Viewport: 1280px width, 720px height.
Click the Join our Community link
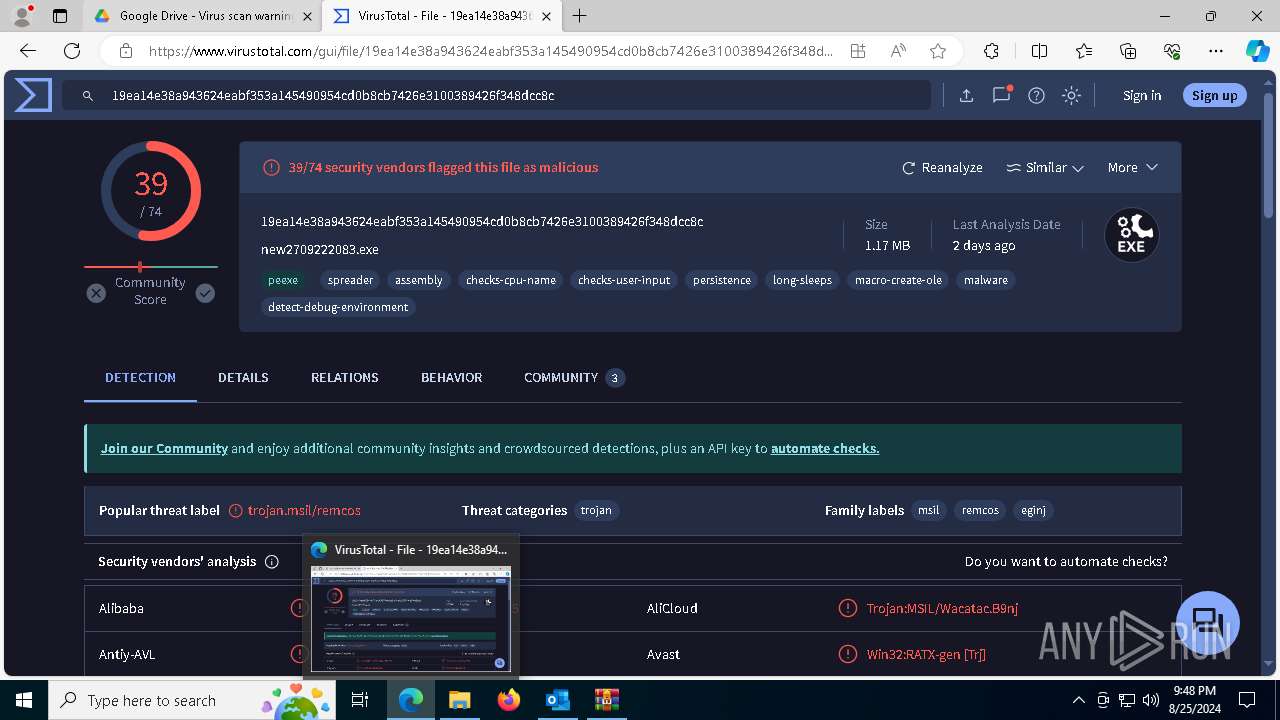[164, 448]
